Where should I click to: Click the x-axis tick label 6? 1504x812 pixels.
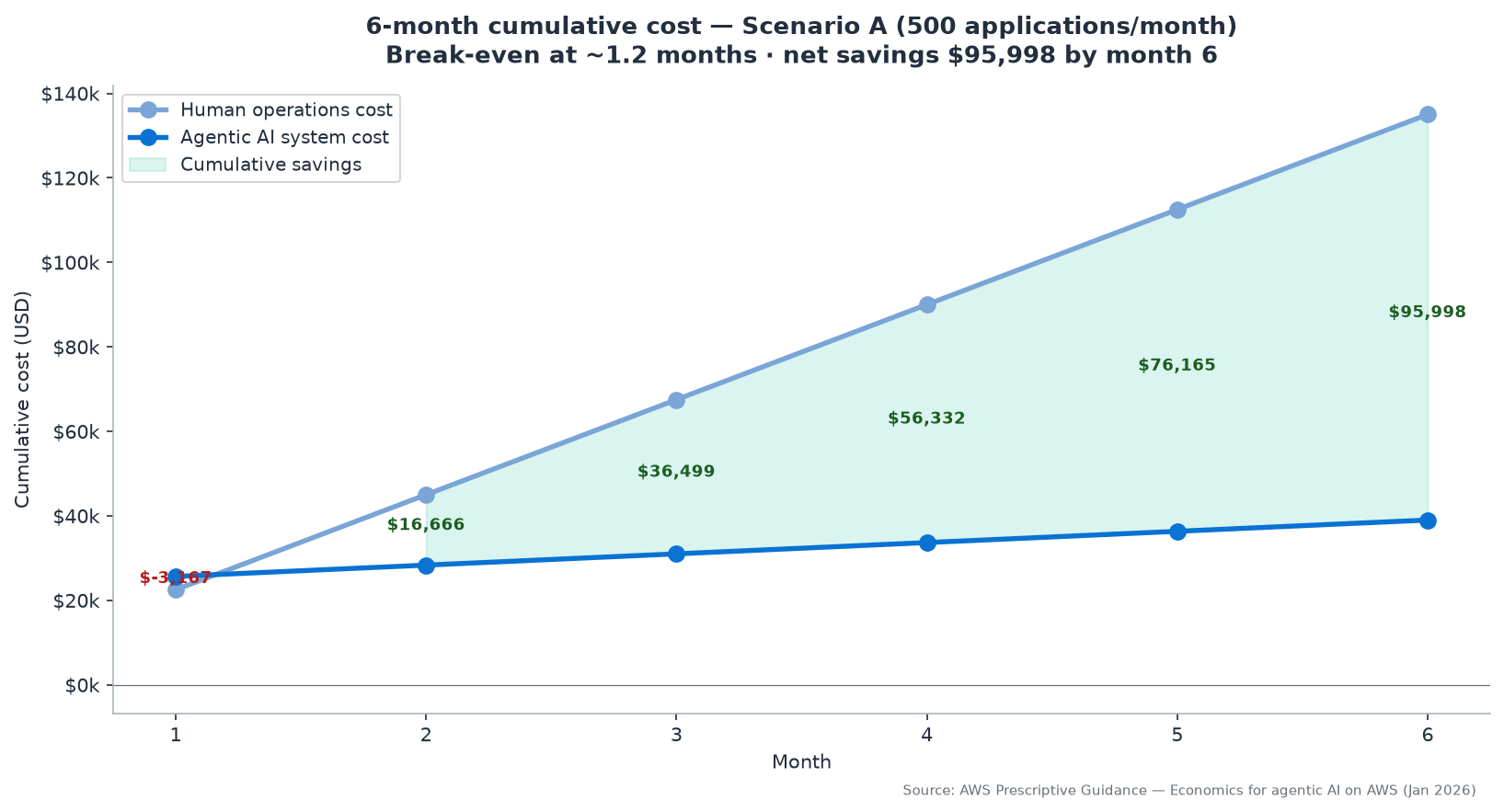pos(1428,735)
